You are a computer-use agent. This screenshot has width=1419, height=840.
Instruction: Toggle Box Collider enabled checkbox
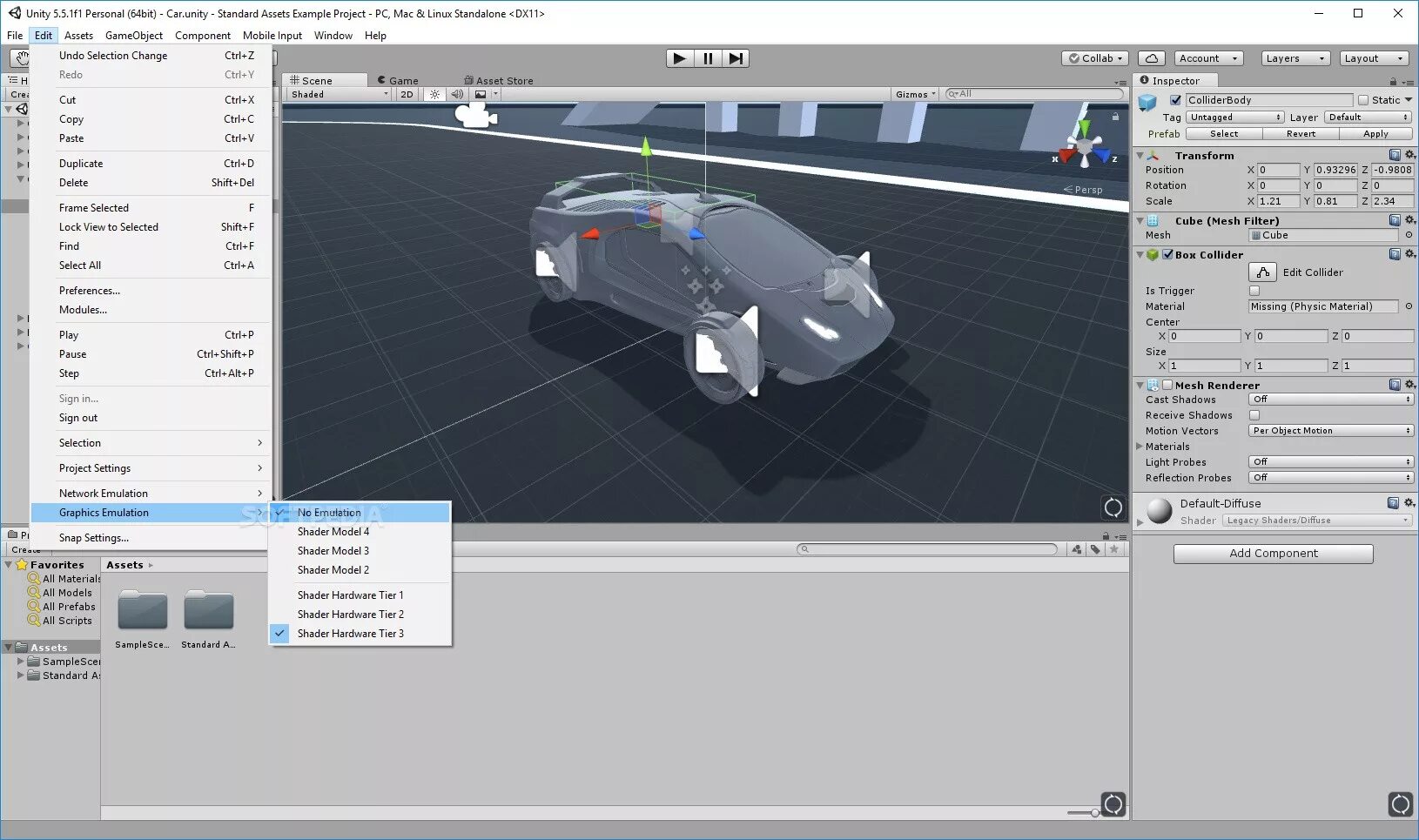coord(1167,254)
